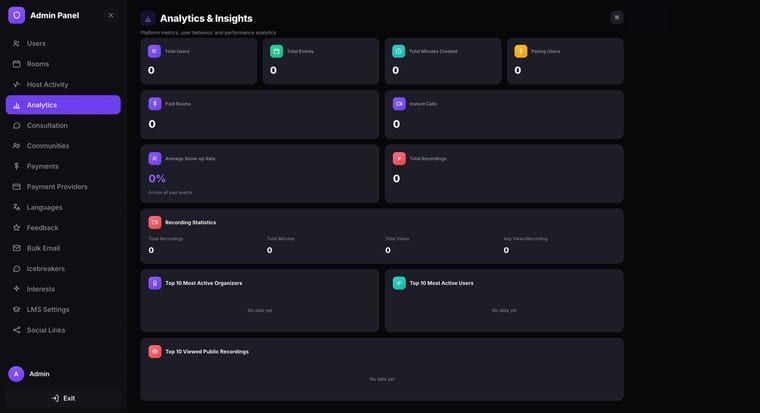Click the chart icon beside Analytics & Insights
The width and height of the screenshot is (760, 413).
click(x=148, y=19)
